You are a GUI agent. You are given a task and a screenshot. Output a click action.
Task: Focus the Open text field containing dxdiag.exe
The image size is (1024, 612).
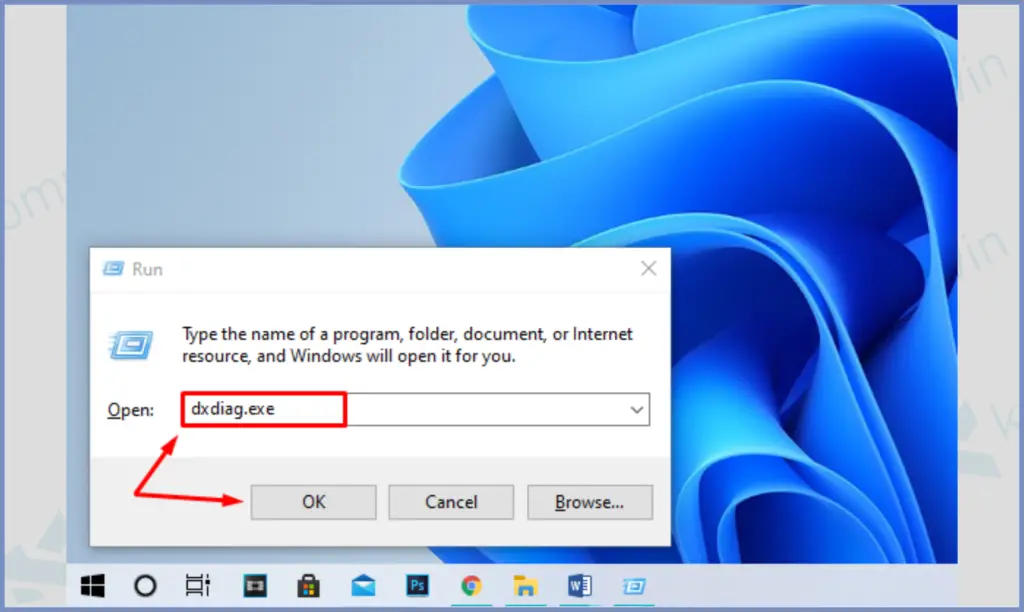415,410
